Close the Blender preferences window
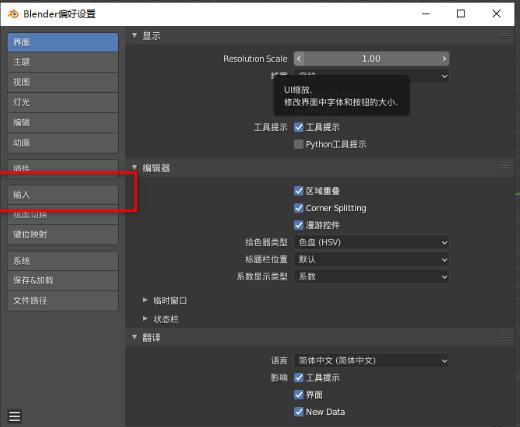The image size is (520, 427). pyautogui.click(x=496, y=14)
